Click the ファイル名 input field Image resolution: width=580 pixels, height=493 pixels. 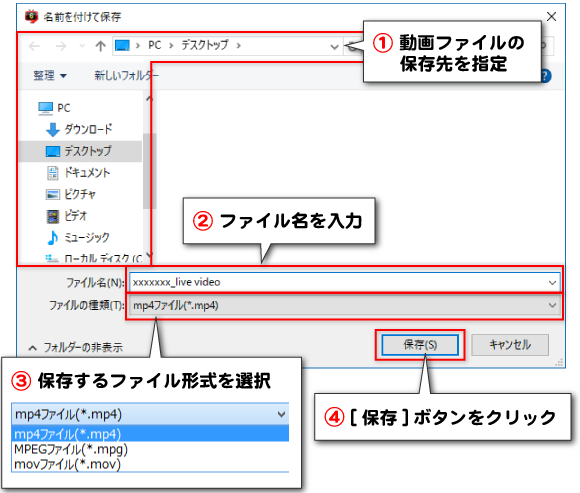[x=344, y=283]
